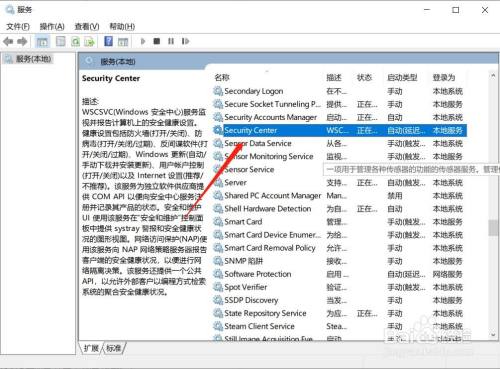
Task: Open the 操作(A) menu
Action: 52,26
